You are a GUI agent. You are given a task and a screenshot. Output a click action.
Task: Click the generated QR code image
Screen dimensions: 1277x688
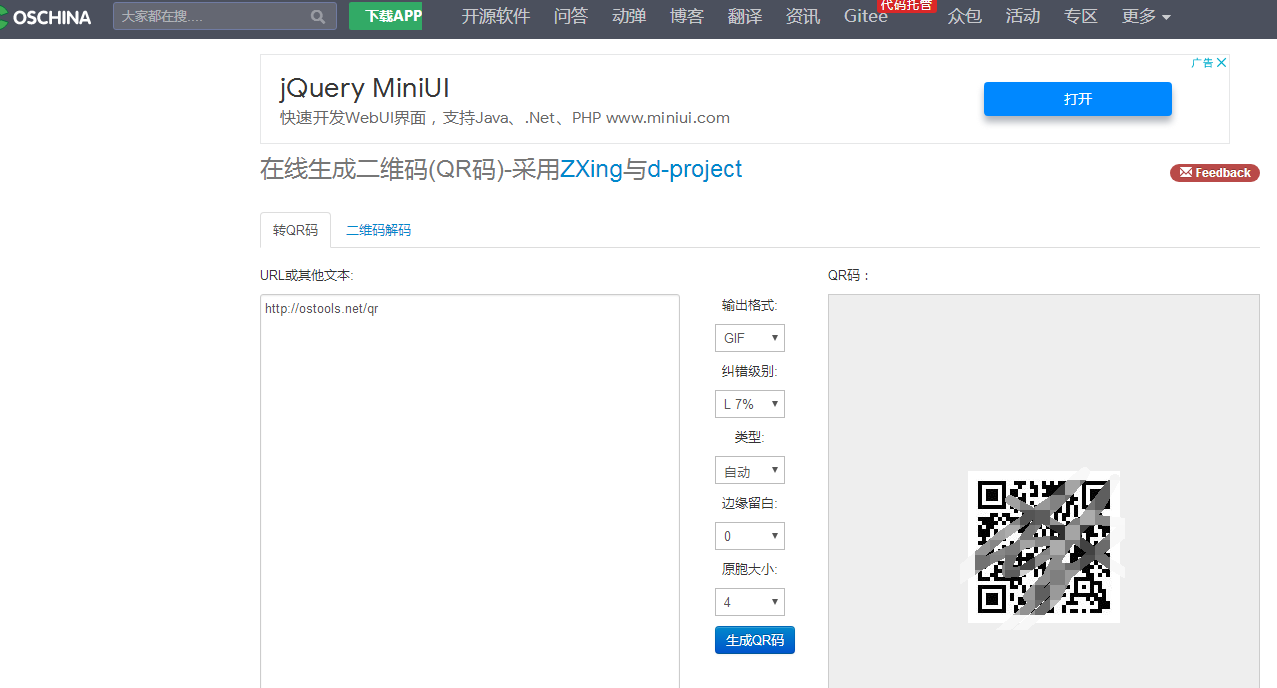tap(1044, 546)
